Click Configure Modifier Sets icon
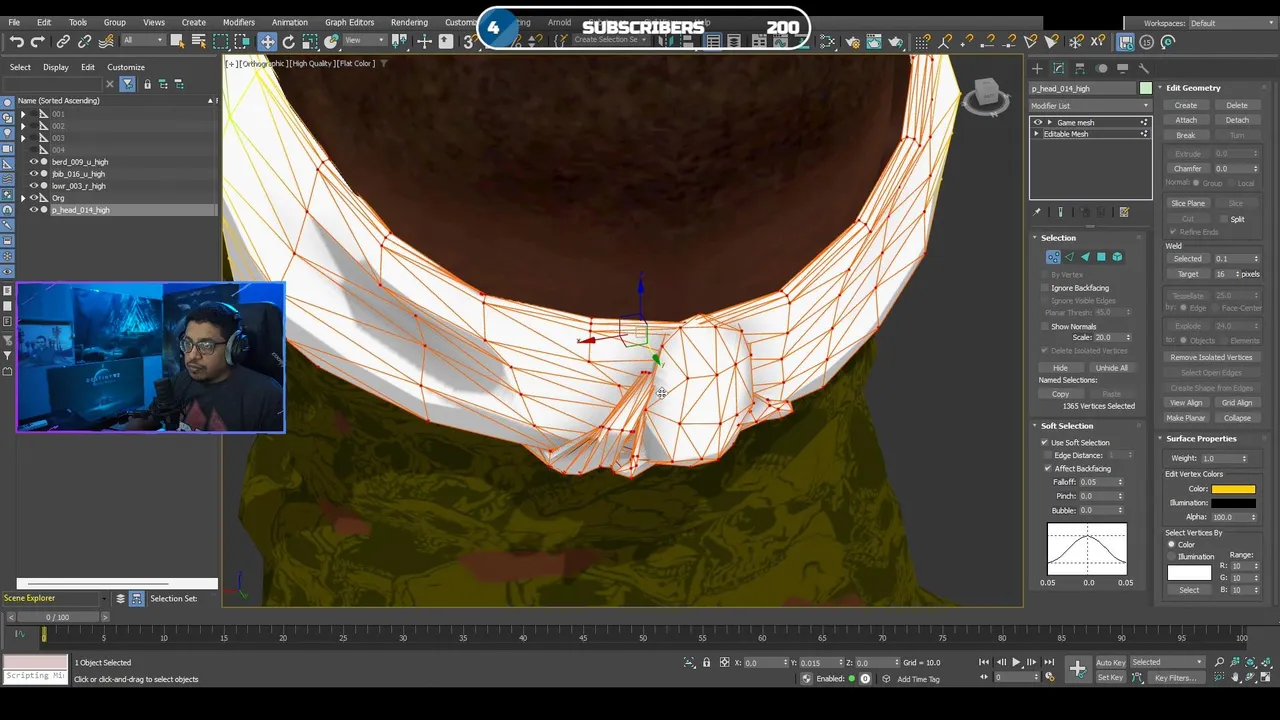 [x=1124, y=212]
